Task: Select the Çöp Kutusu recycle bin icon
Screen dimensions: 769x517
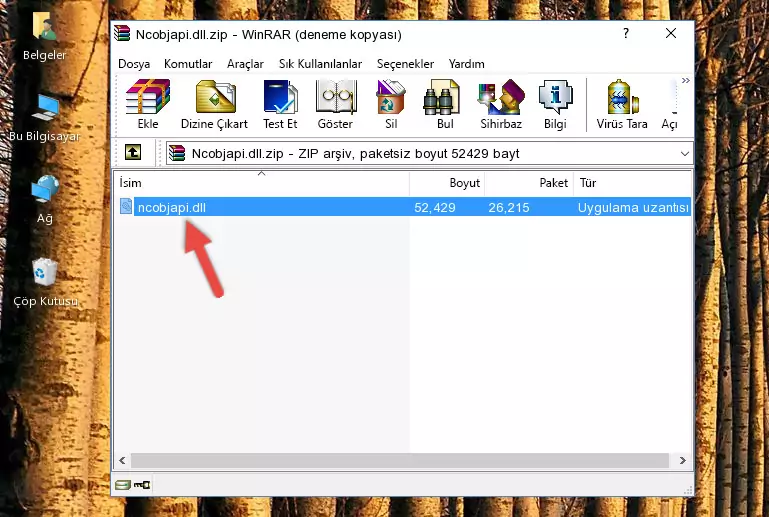Action: click(x=45, y=283)
